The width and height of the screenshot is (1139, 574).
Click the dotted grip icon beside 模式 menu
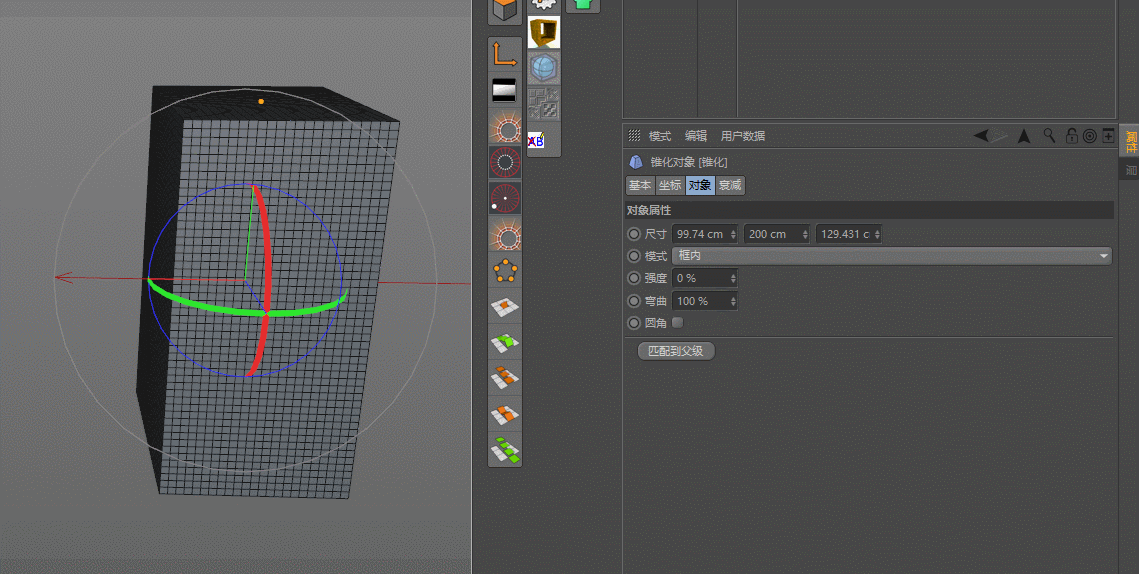point(634,135)
